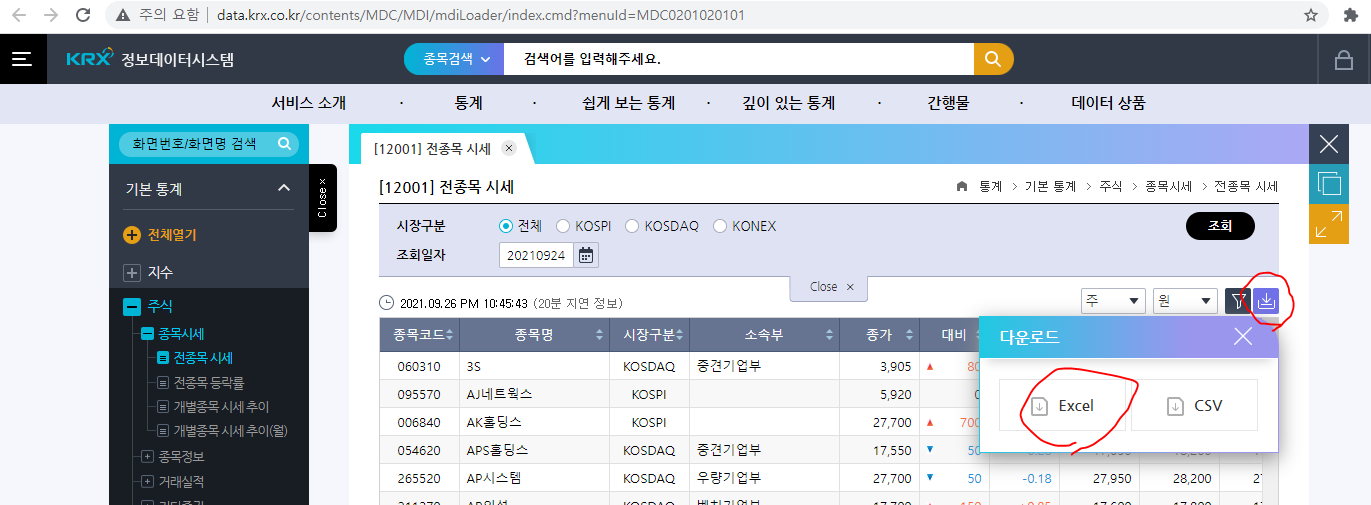Close all tabs with the X icon on right panel
Image resolution: width=1371 pixels, height=505 pixels.
tap(1329, 144)
